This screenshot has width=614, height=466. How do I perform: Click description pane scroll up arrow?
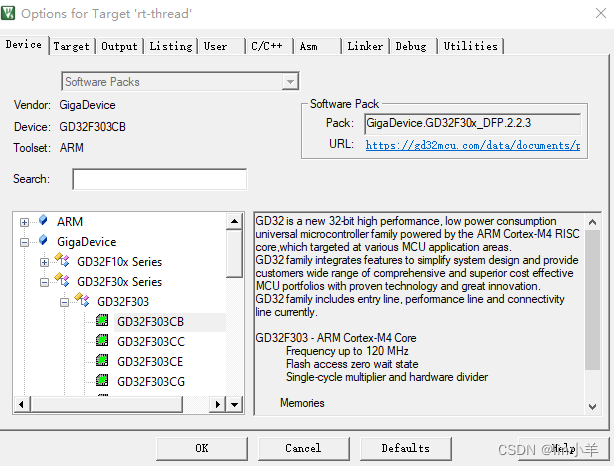(x=592, y=222)
